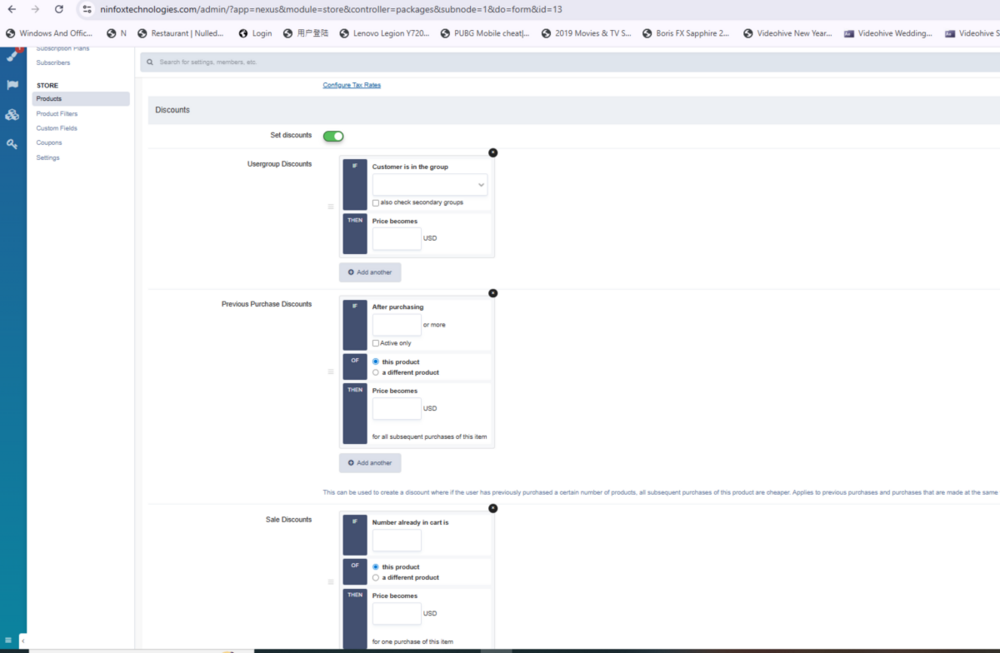Open the Windows And Office bookmark
Image resolution: width=1000 pixels, height=653 pixels.
pyautogui.click(x=49, y=33)
